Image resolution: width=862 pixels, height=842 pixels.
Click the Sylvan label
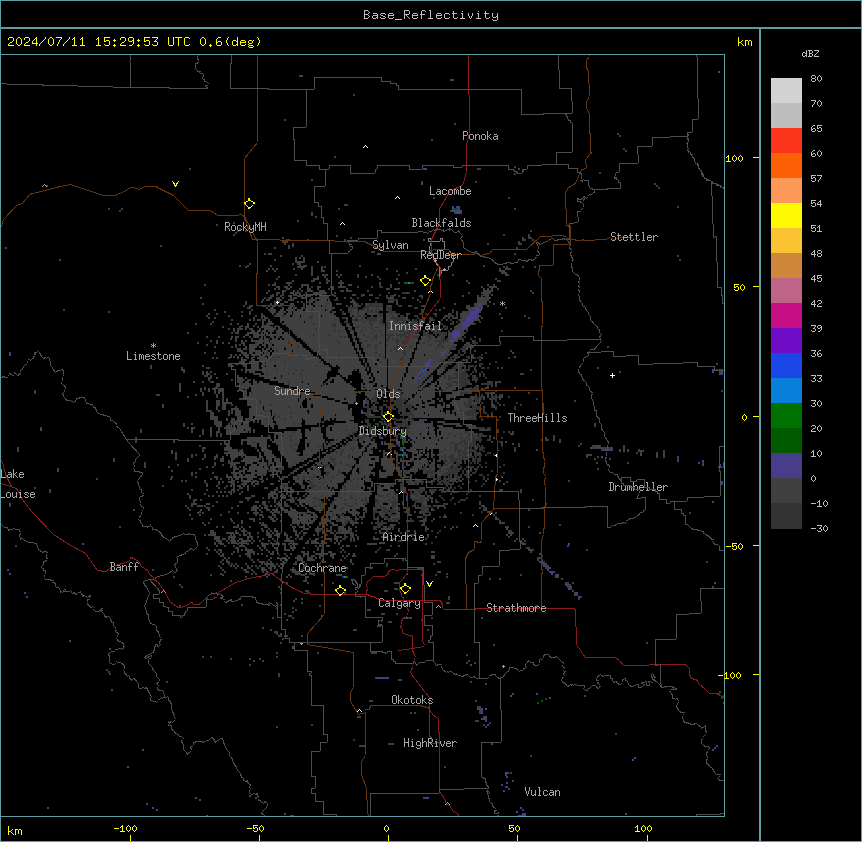tap(390, 245)
